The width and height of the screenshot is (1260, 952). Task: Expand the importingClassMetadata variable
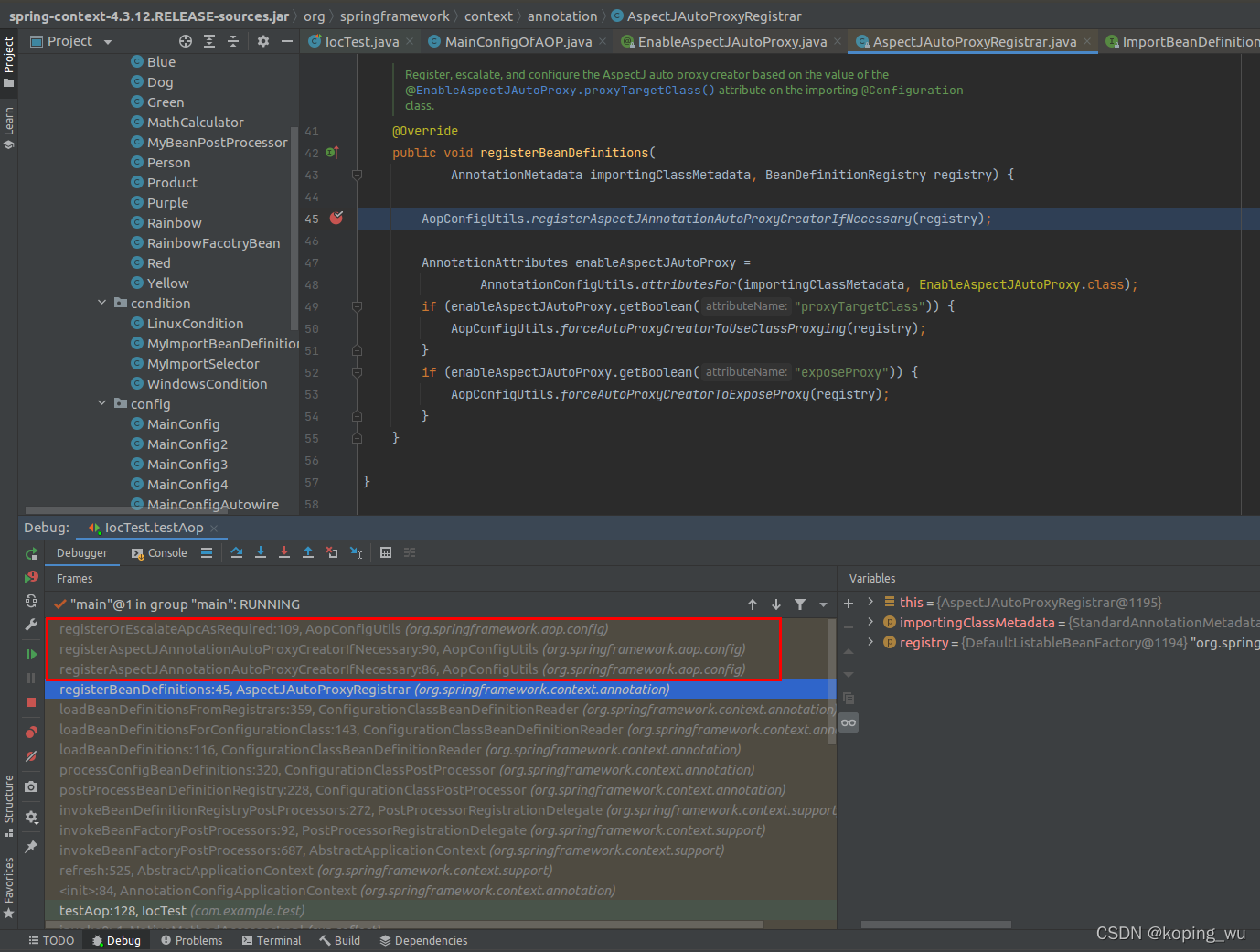coord(870,622)
